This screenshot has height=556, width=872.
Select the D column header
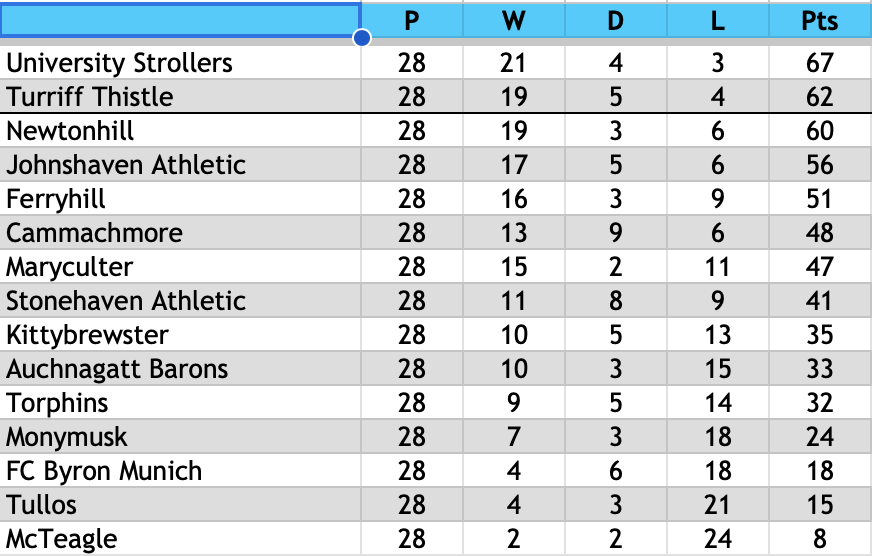(x=616, y=21)
